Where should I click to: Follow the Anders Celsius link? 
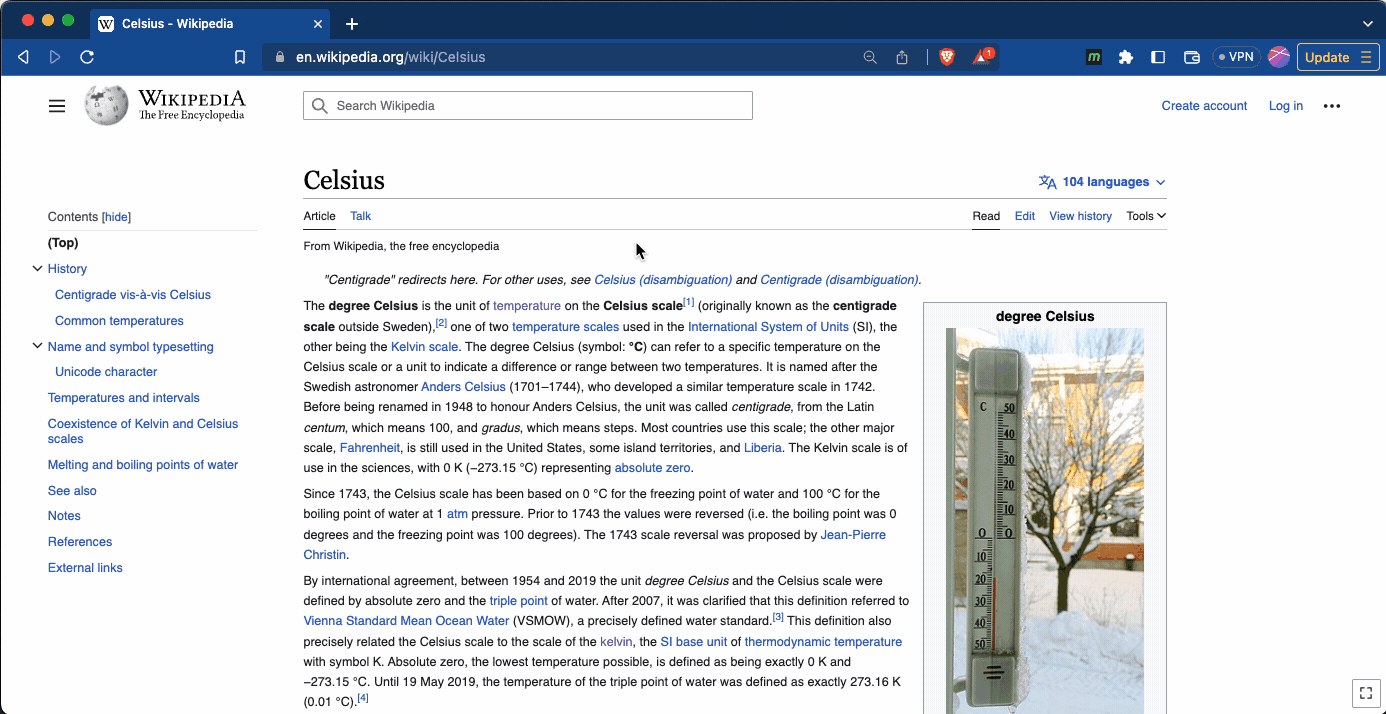click(463, 387)
